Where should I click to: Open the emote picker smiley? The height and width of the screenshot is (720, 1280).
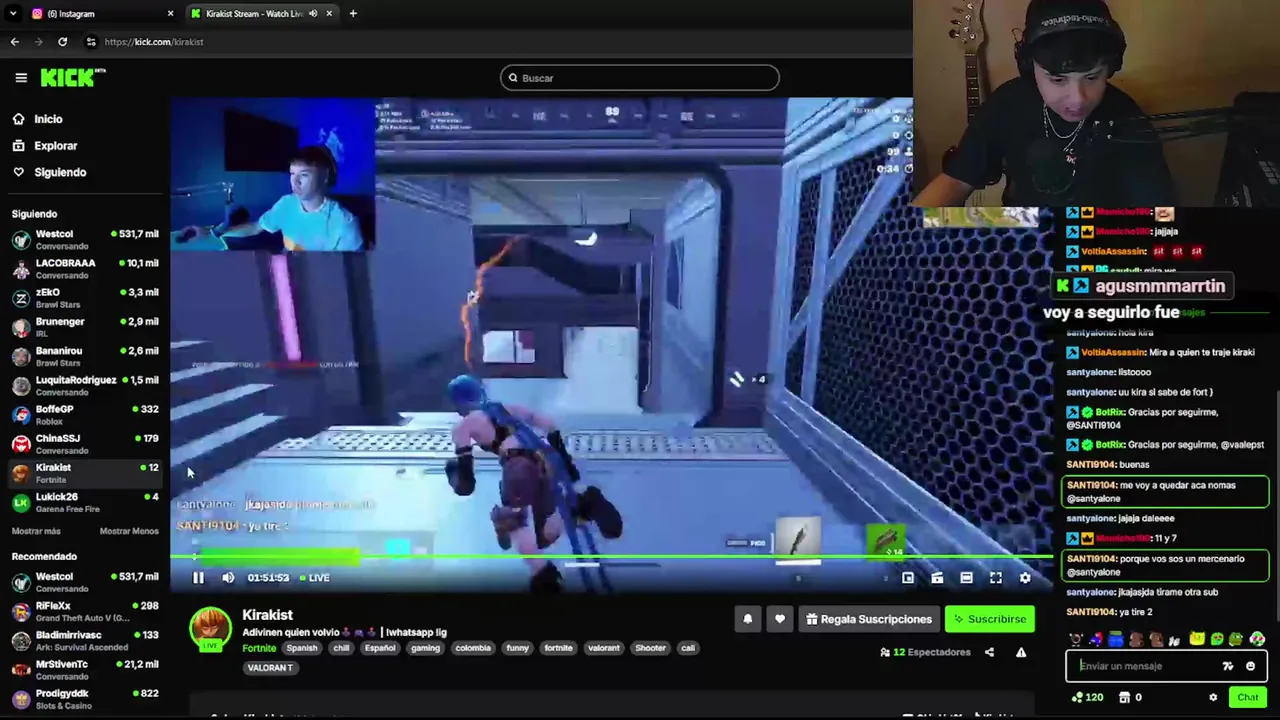coord(1250,666)
